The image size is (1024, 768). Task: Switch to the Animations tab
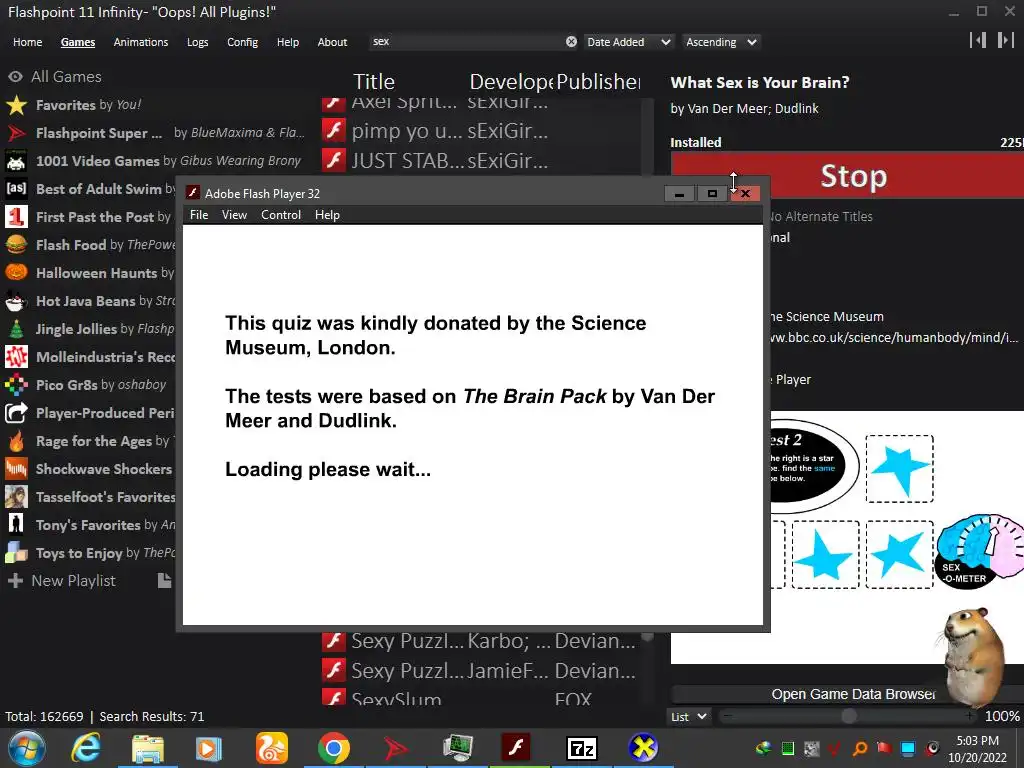(x=140, y=42)
